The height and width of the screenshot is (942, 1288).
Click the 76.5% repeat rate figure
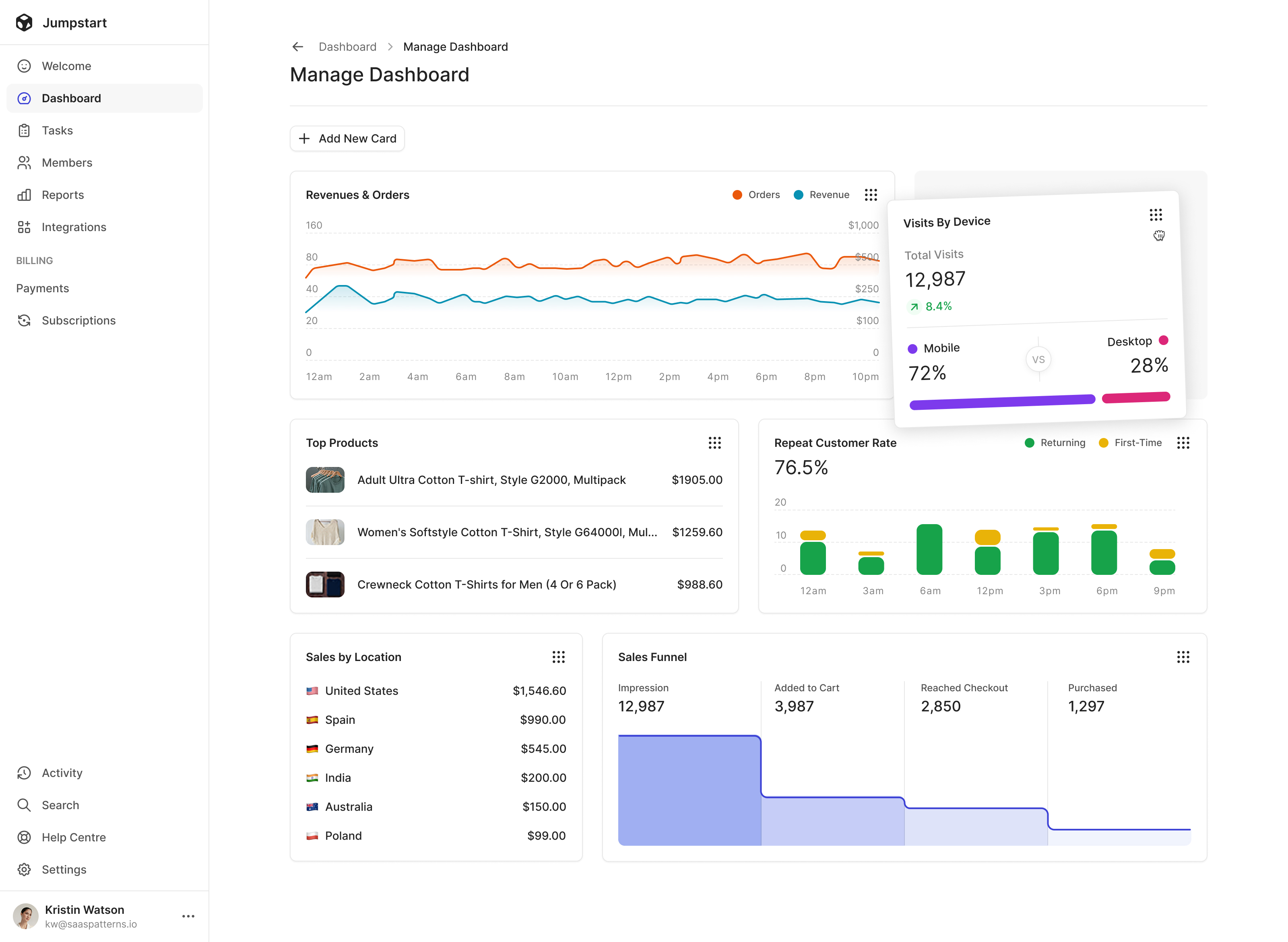801,468
